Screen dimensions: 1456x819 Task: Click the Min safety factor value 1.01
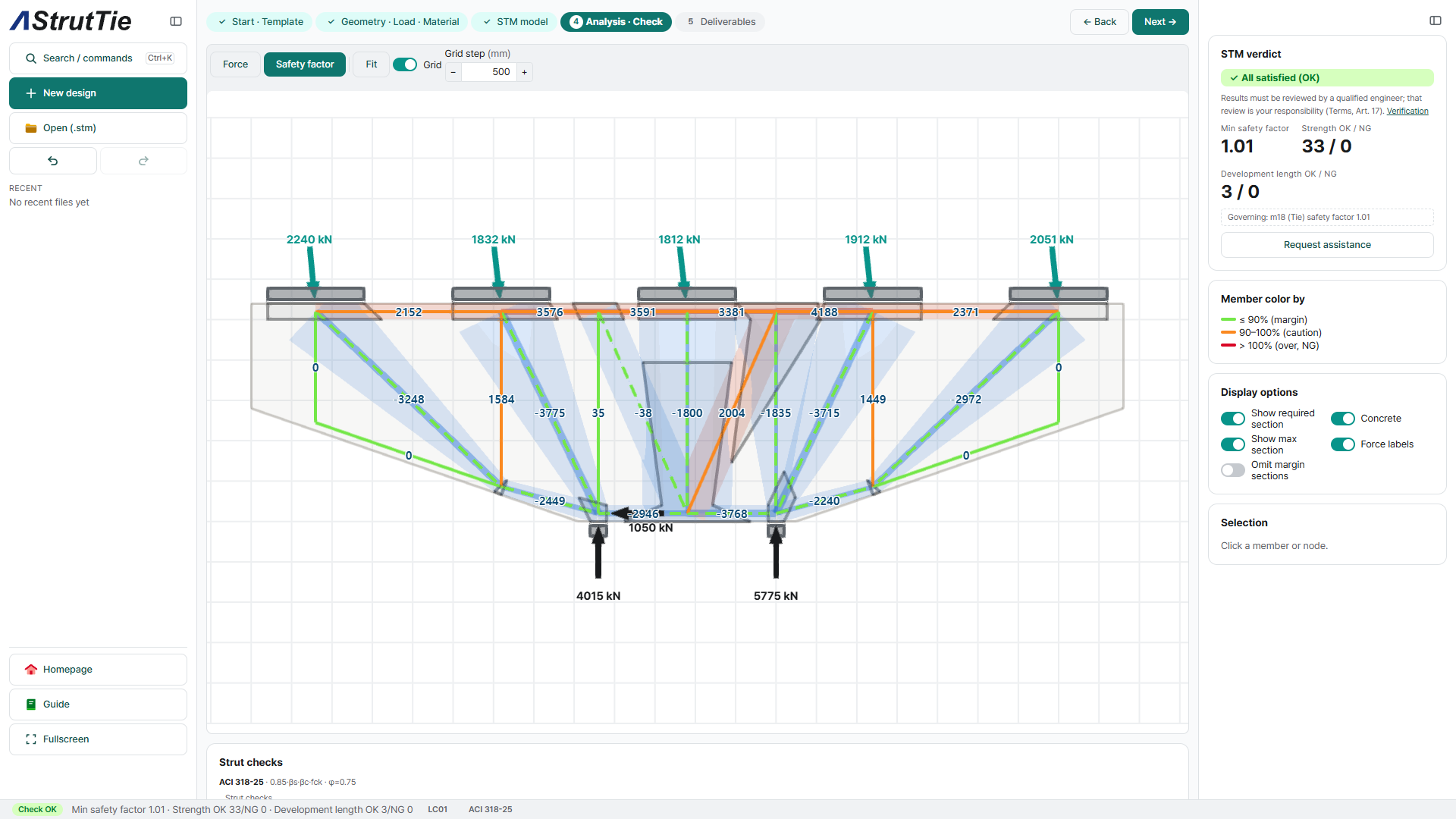coord(1237,146)
